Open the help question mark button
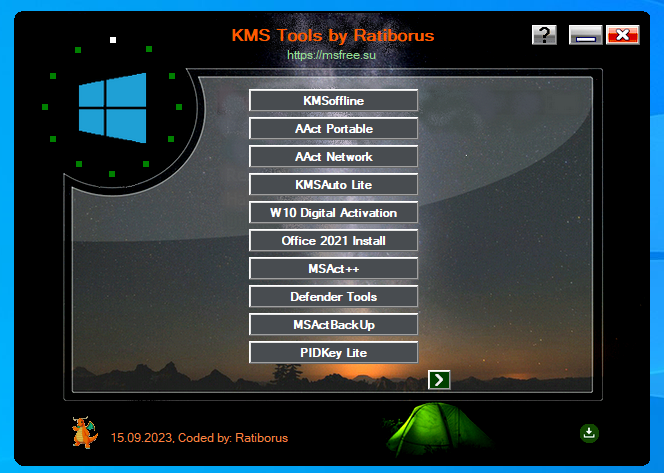The width and height of the screenshot is (664, 473). coord(544,36)
